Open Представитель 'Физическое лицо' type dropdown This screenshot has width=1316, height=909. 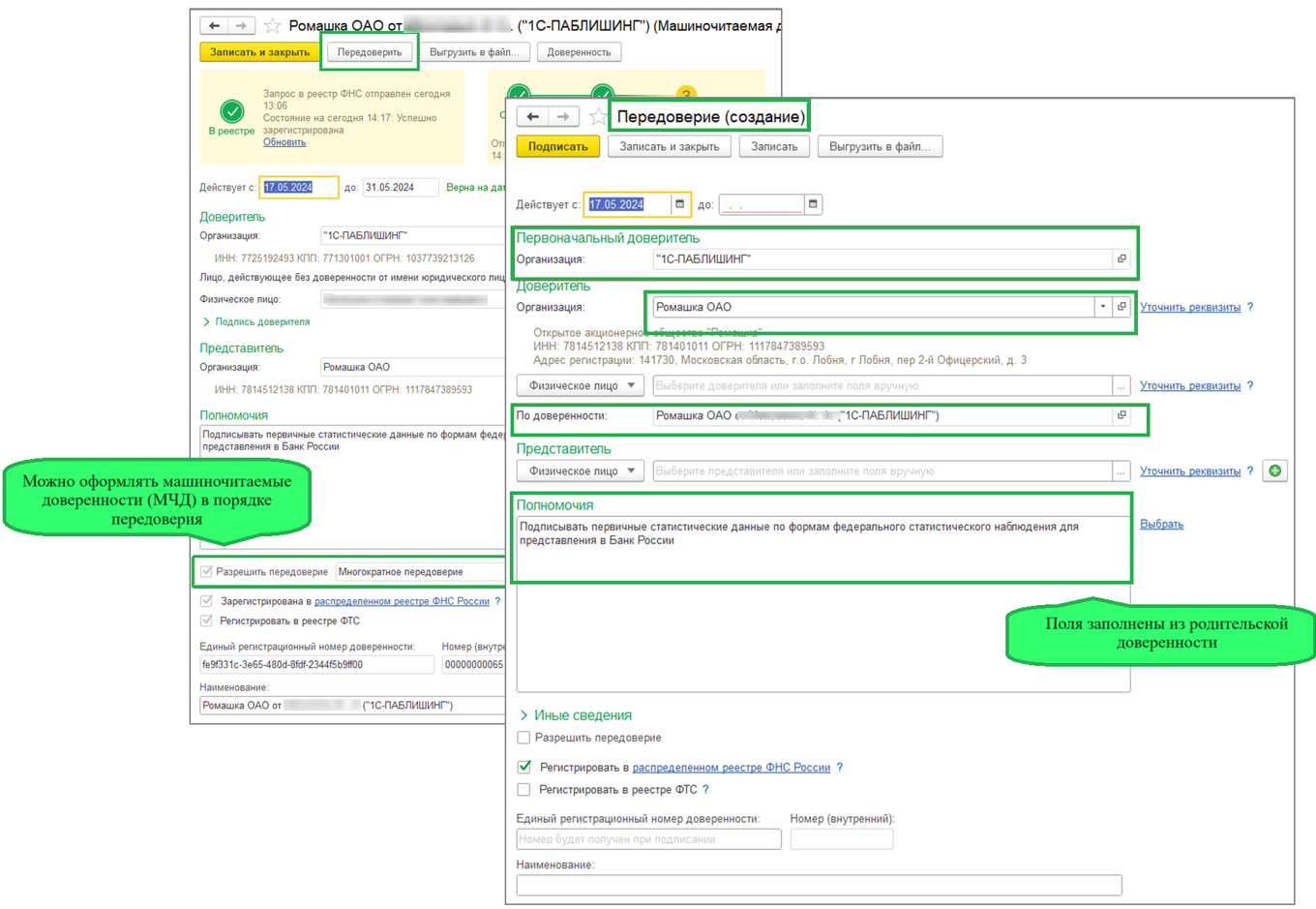point(580,471)
